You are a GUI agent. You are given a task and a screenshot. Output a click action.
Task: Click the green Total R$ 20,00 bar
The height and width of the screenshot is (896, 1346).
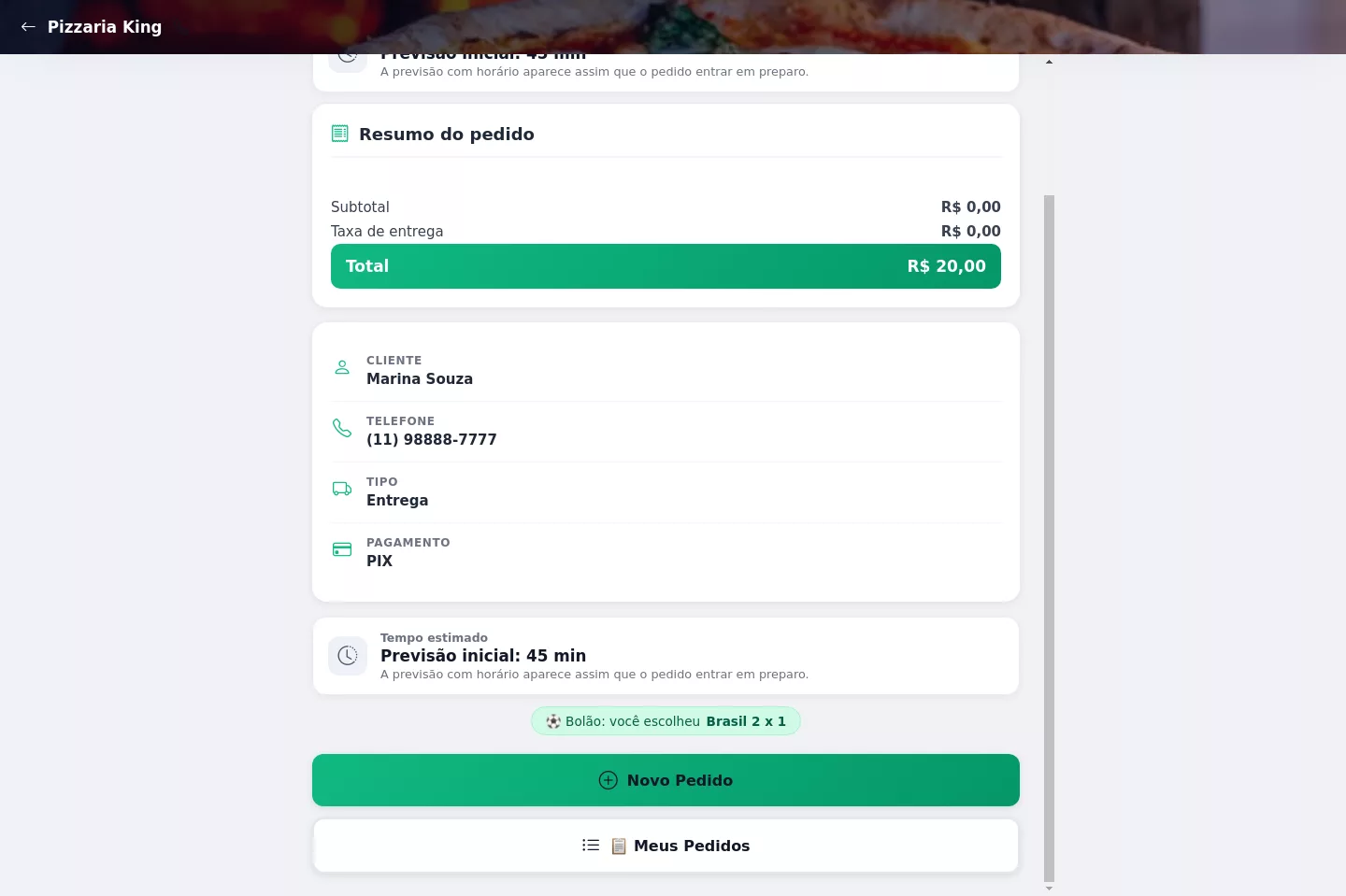pos(666,266)
